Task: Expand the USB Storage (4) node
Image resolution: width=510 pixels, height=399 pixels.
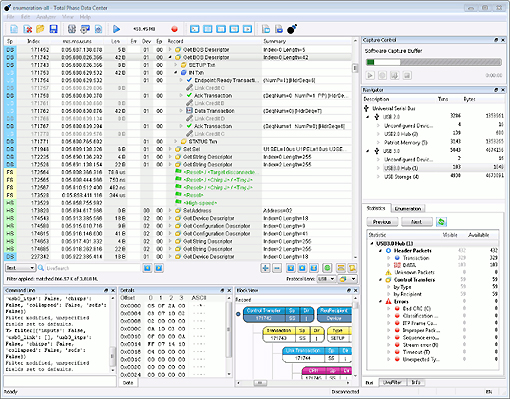Action: pyautogui.click(x=378, y=177)
